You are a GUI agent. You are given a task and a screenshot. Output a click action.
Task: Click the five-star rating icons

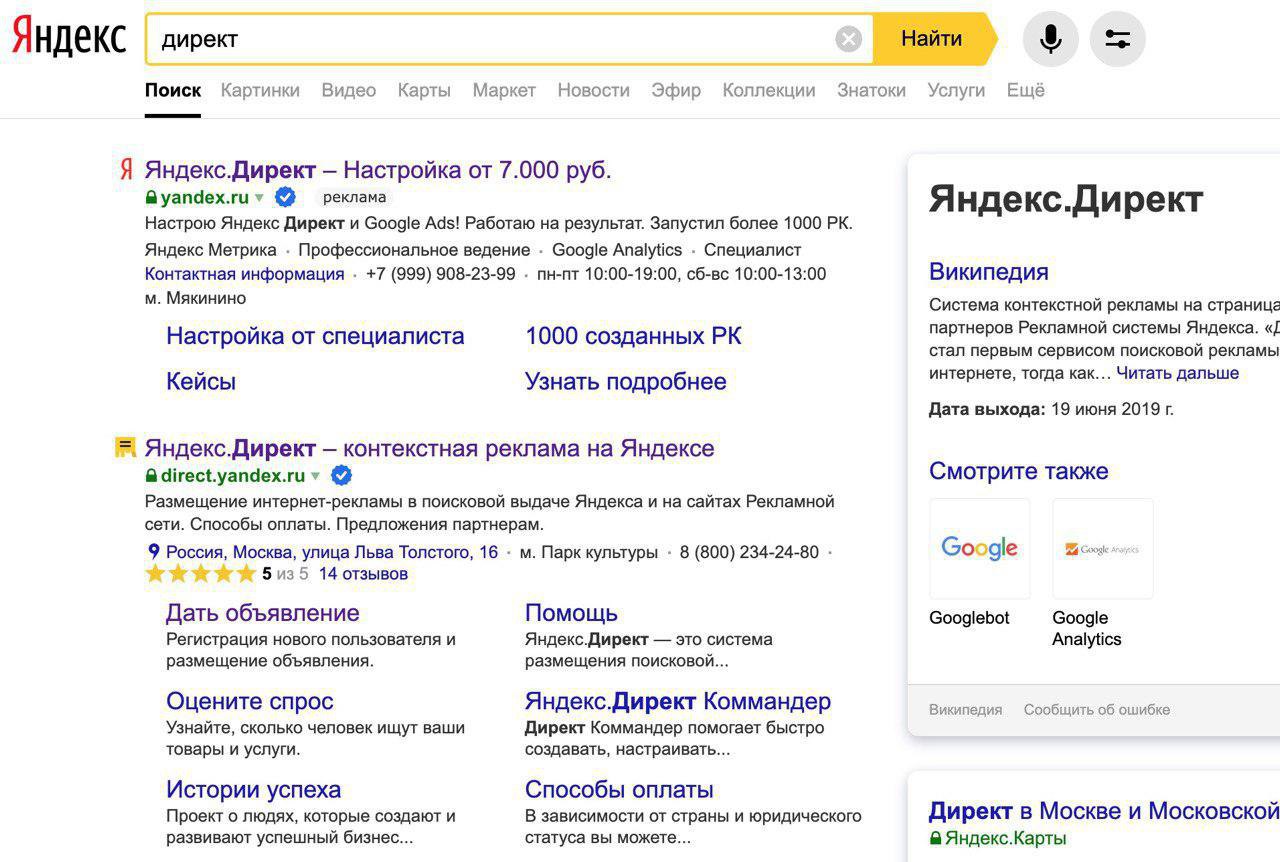point(201,574)
